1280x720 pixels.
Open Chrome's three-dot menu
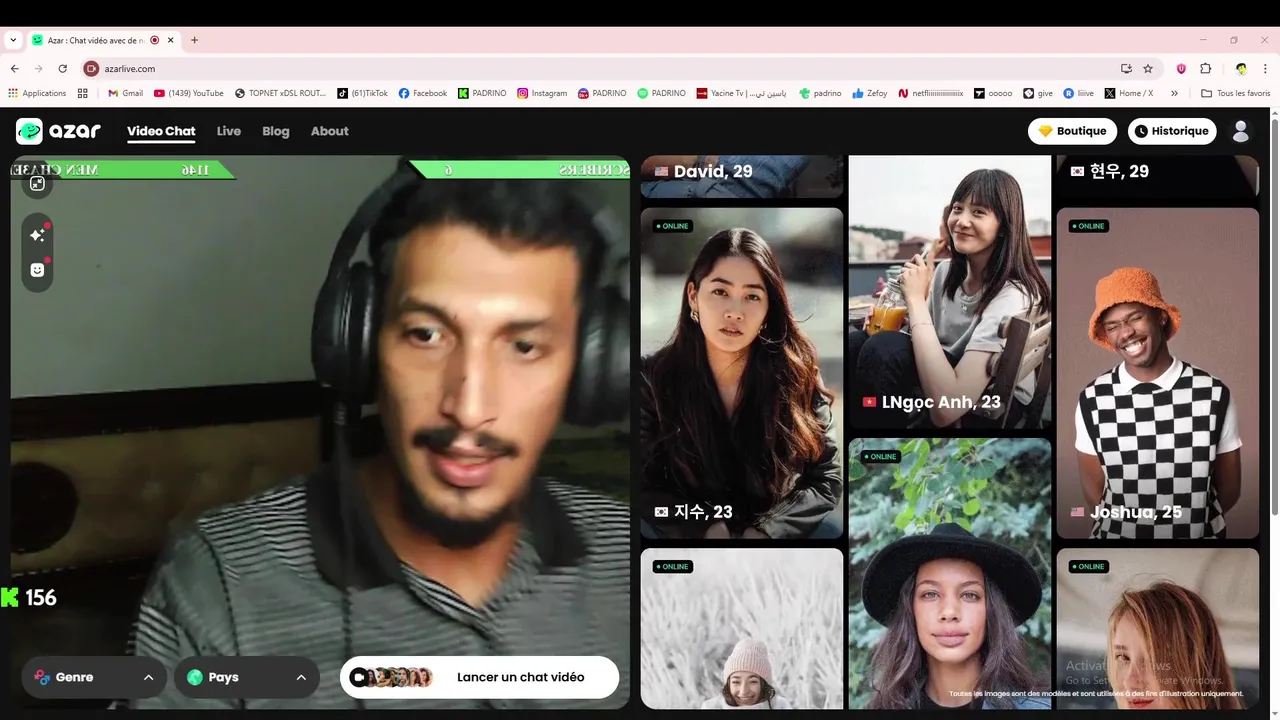(1265, 69)
